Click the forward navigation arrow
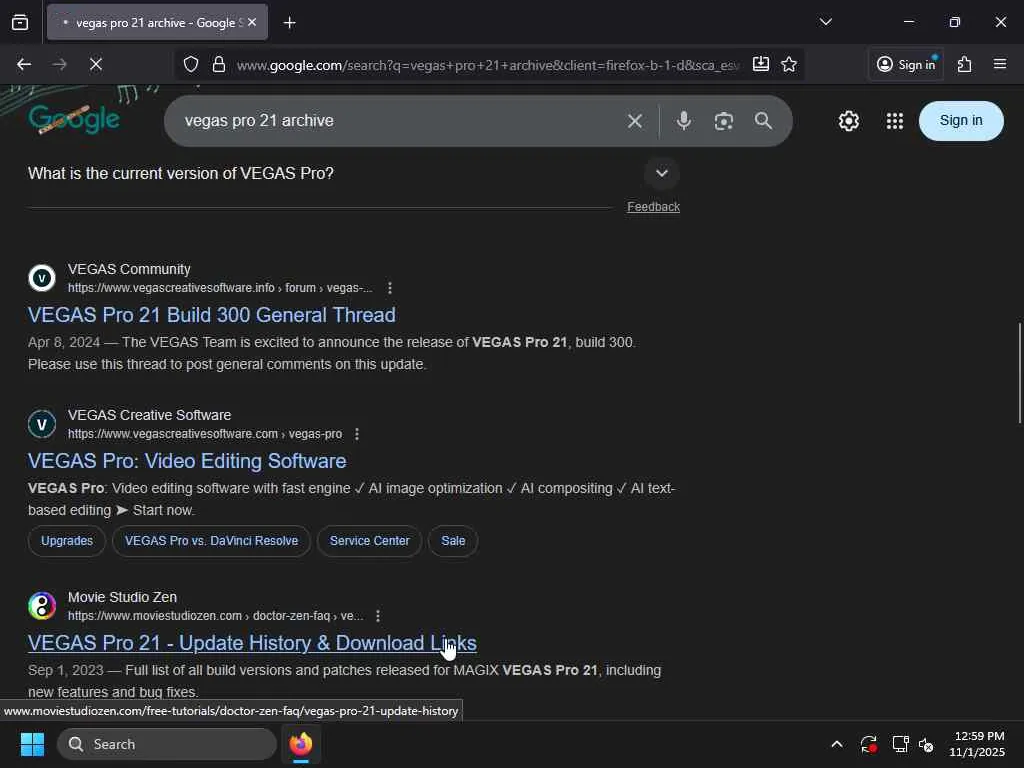The height and width of the screenshot is (768, 1024). [59, 64]
